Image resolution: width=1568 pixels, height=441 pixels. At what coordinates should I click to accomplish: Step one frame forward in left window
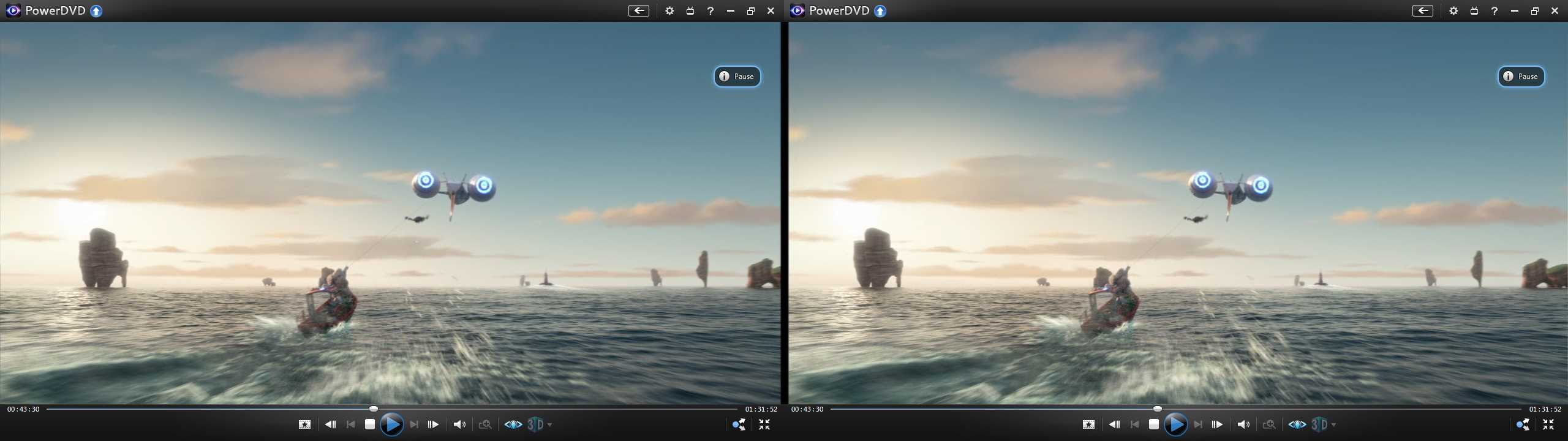click(x=433, y=424)
